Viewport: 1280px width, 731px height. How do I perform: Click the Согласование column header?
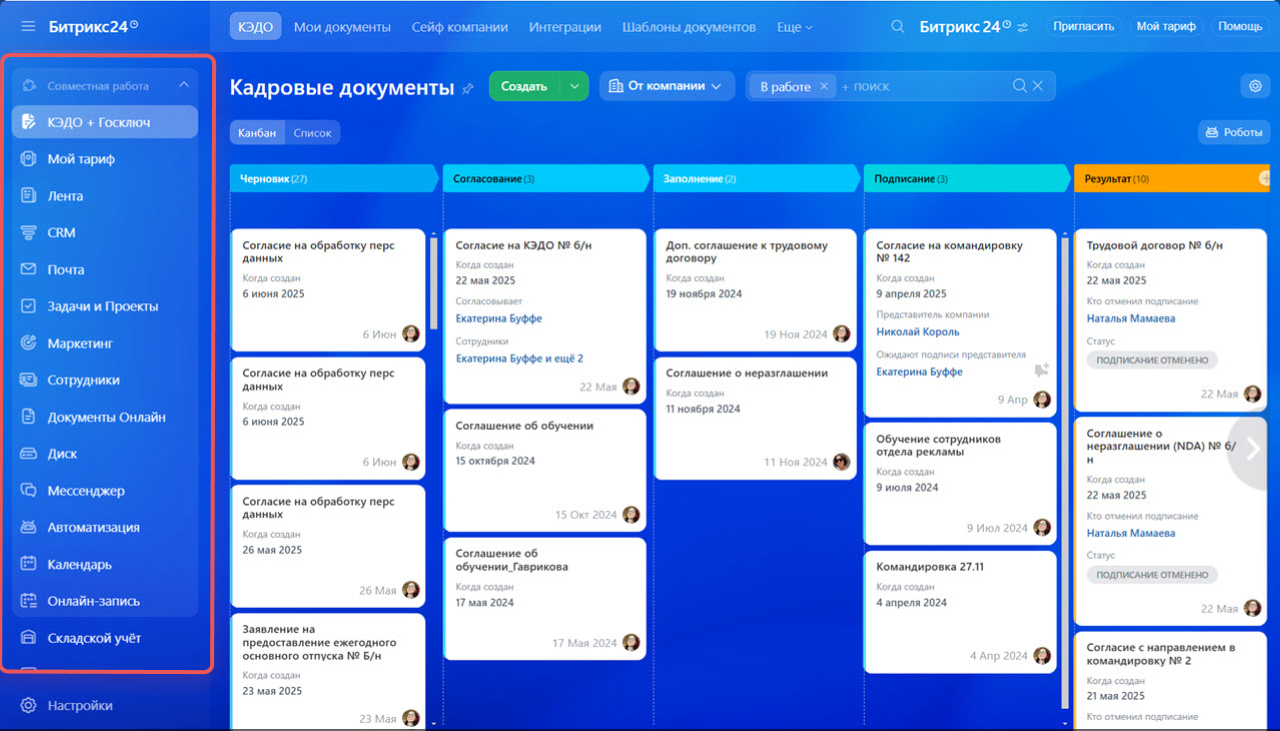(545, 178)
